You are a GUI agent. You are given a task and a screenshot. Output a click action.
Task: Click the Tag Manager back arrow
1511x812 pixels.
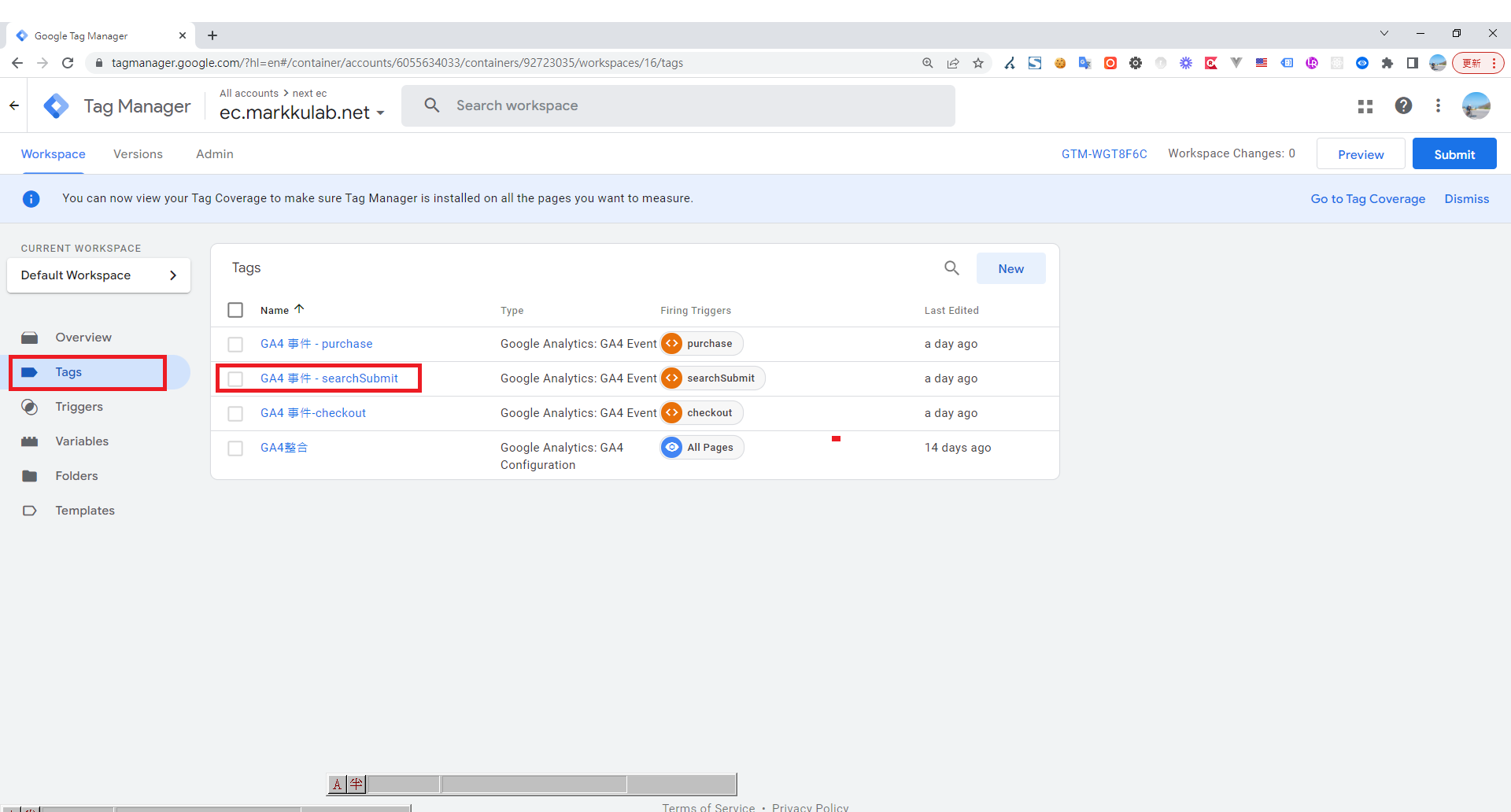click(x=14, y=105)
